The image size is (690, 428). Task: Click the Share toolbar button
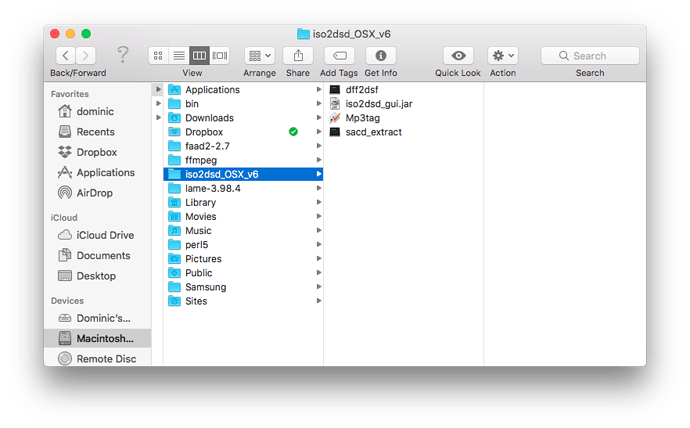point(298,55)
